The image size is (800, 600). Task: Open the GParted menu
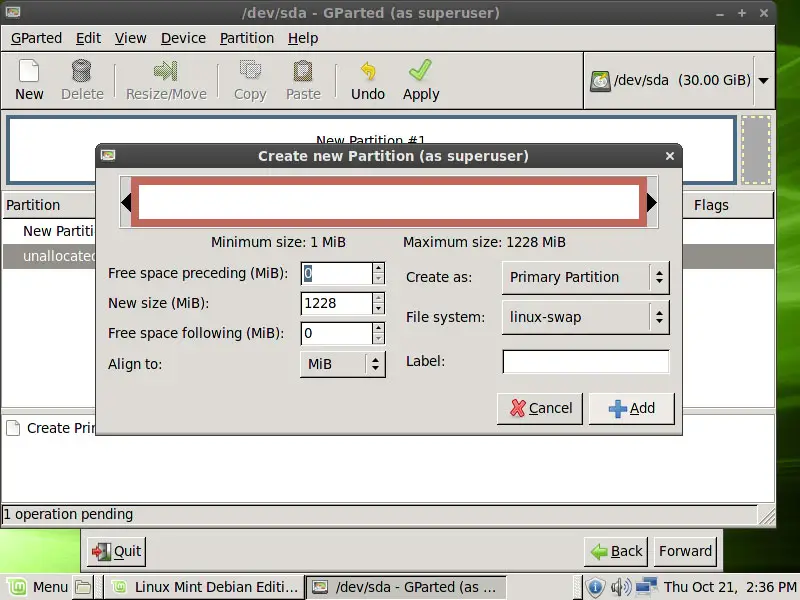36,38
